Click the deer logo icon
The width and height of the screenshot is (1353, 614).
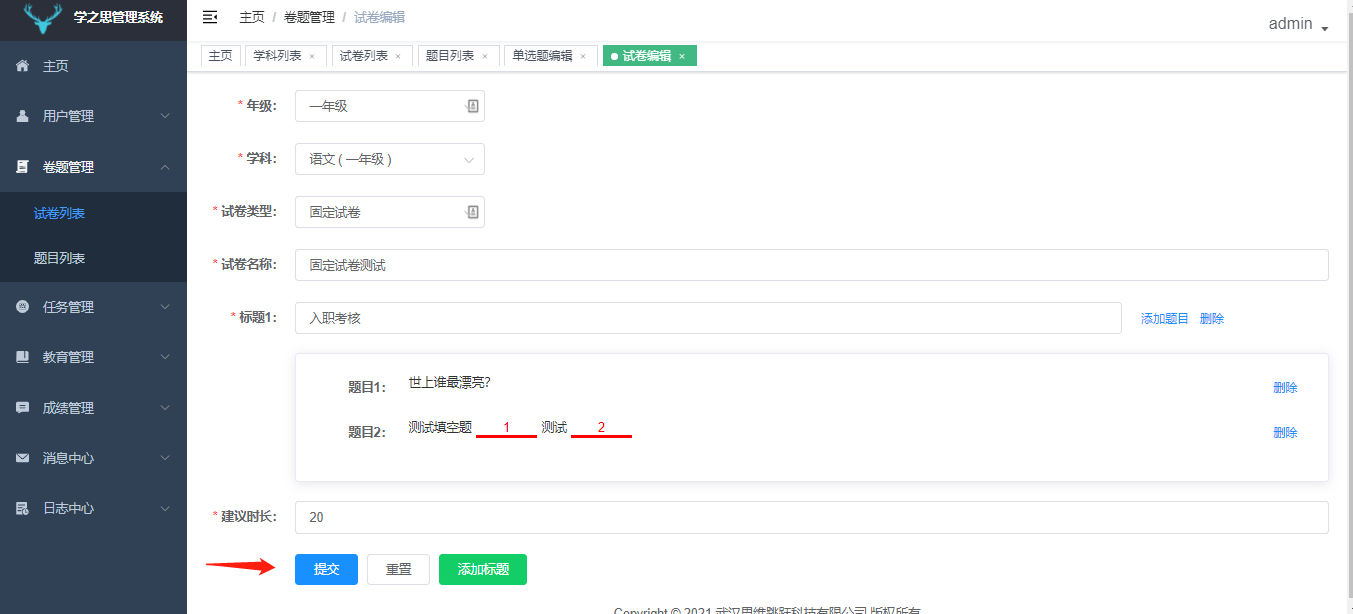pos(42,17)
